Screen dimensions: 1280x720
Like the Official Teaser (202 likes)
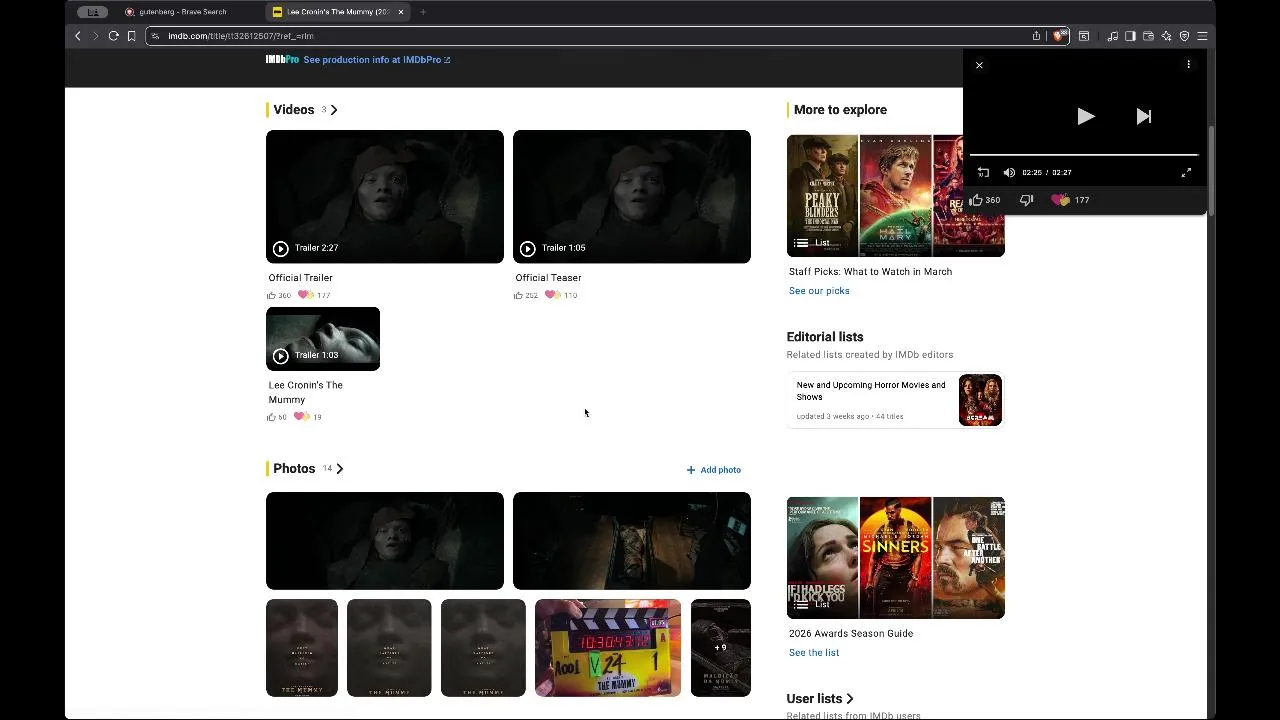tap(526, 296)
